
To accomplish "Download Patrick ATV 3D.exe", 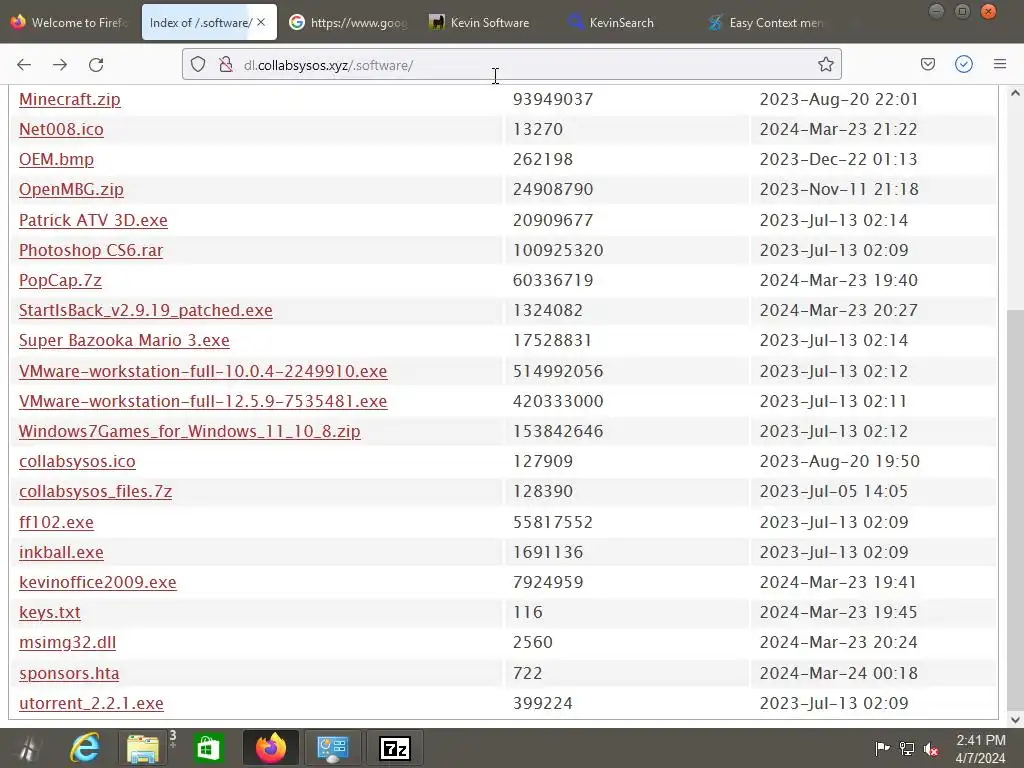I will tap(93, 220).
